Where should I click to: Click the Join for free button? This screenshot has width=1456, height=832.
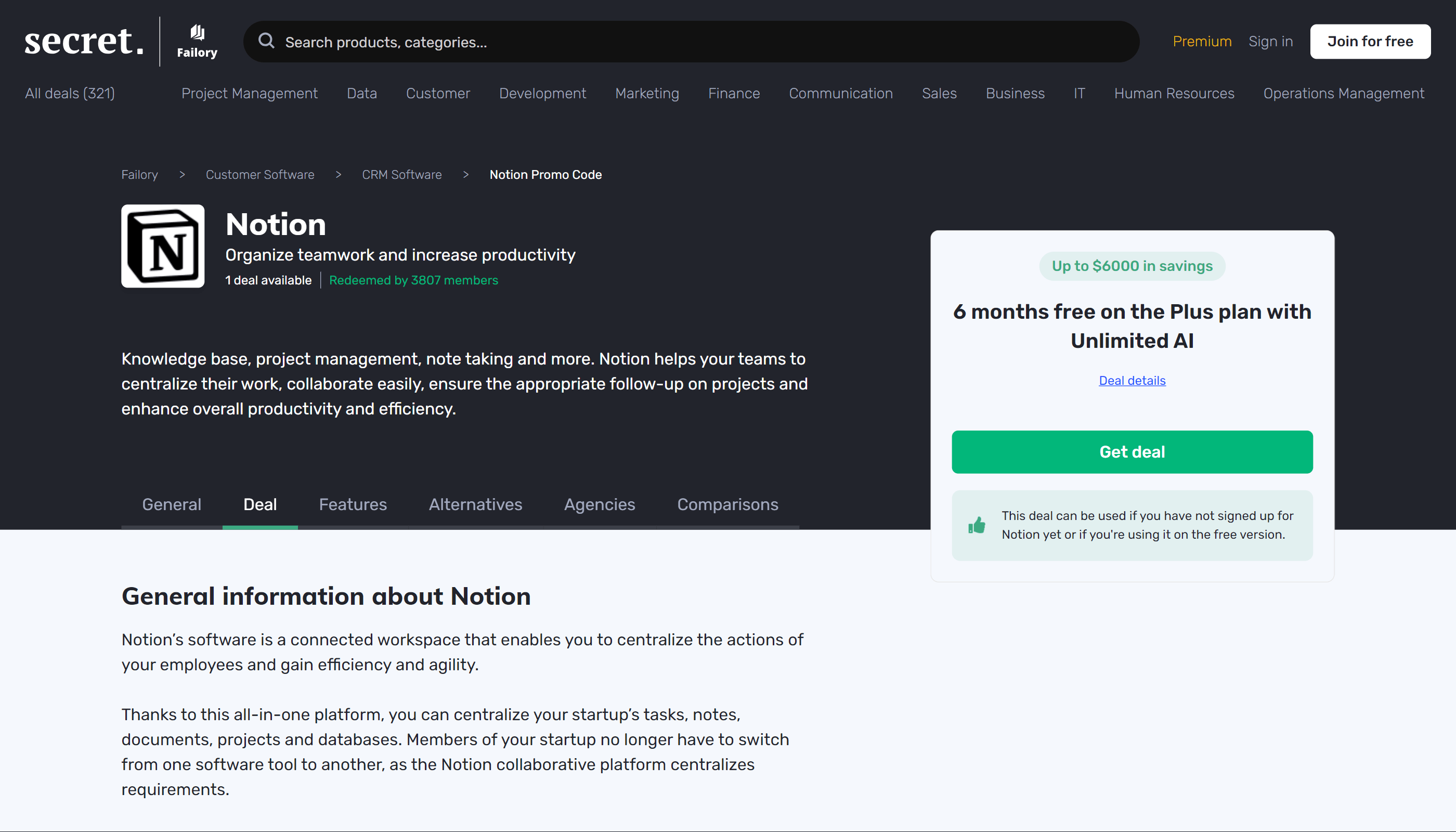point(1370,41)
